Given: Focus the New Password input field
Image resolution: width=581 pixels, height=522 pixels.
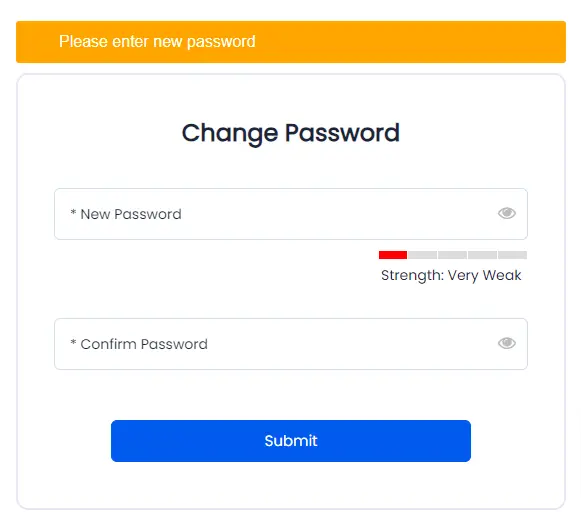Looking at the screenshot, I should (x=291, y=214).
